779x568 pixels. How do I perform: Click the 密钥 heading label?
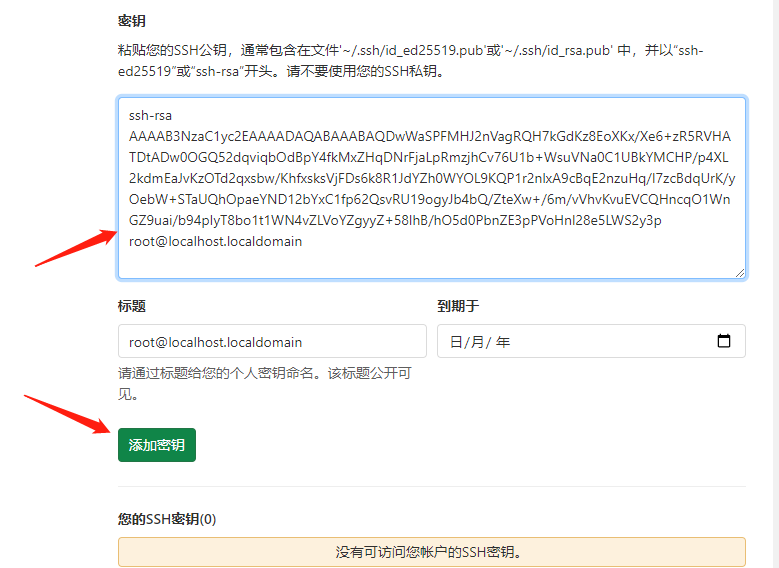click(x=132, y=21)
